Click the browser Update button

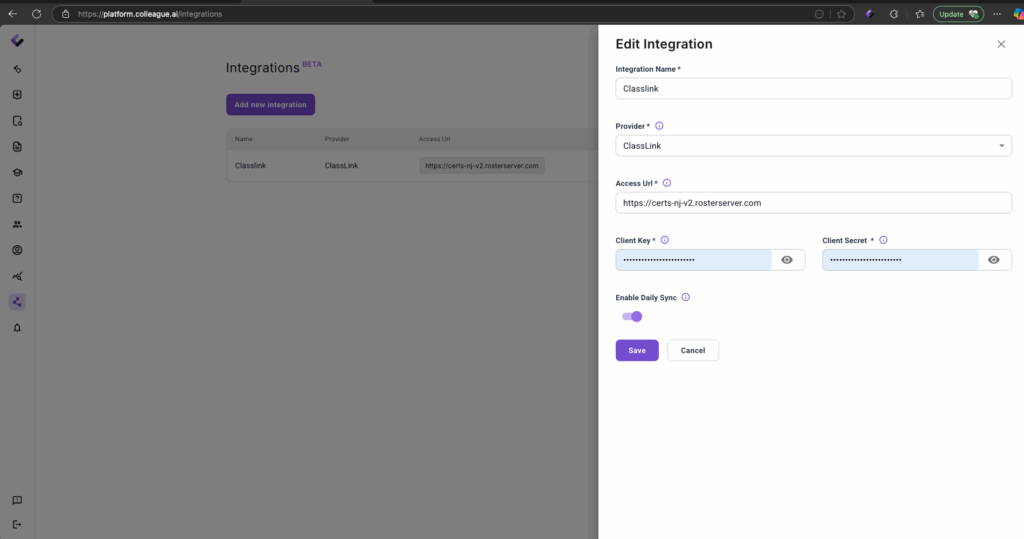click(958, 14)
